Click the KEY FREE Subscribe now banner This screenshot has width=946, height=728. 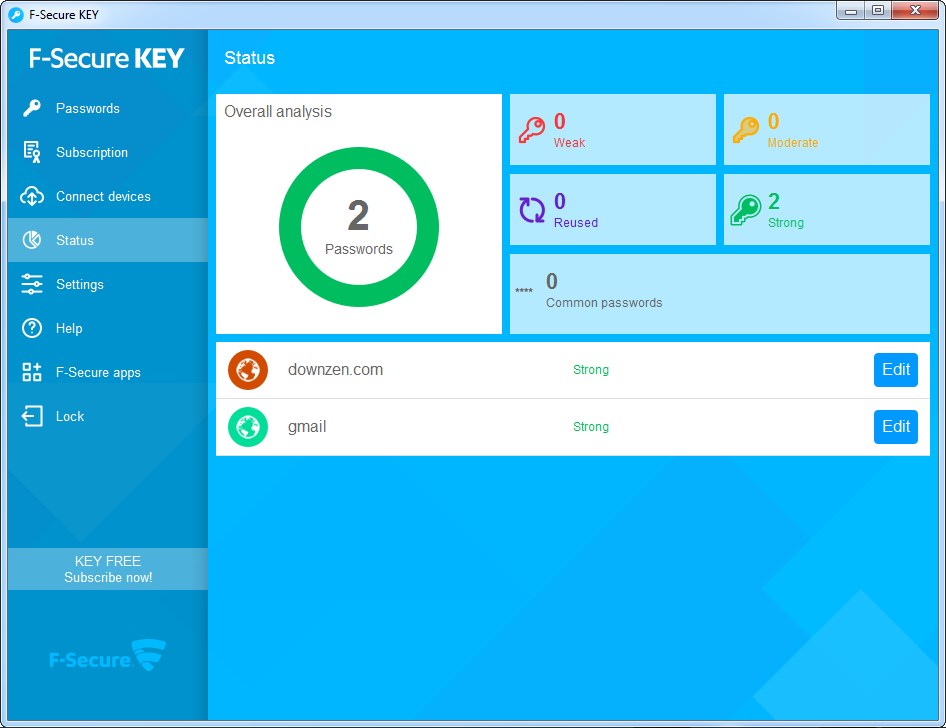coord(108,569)
